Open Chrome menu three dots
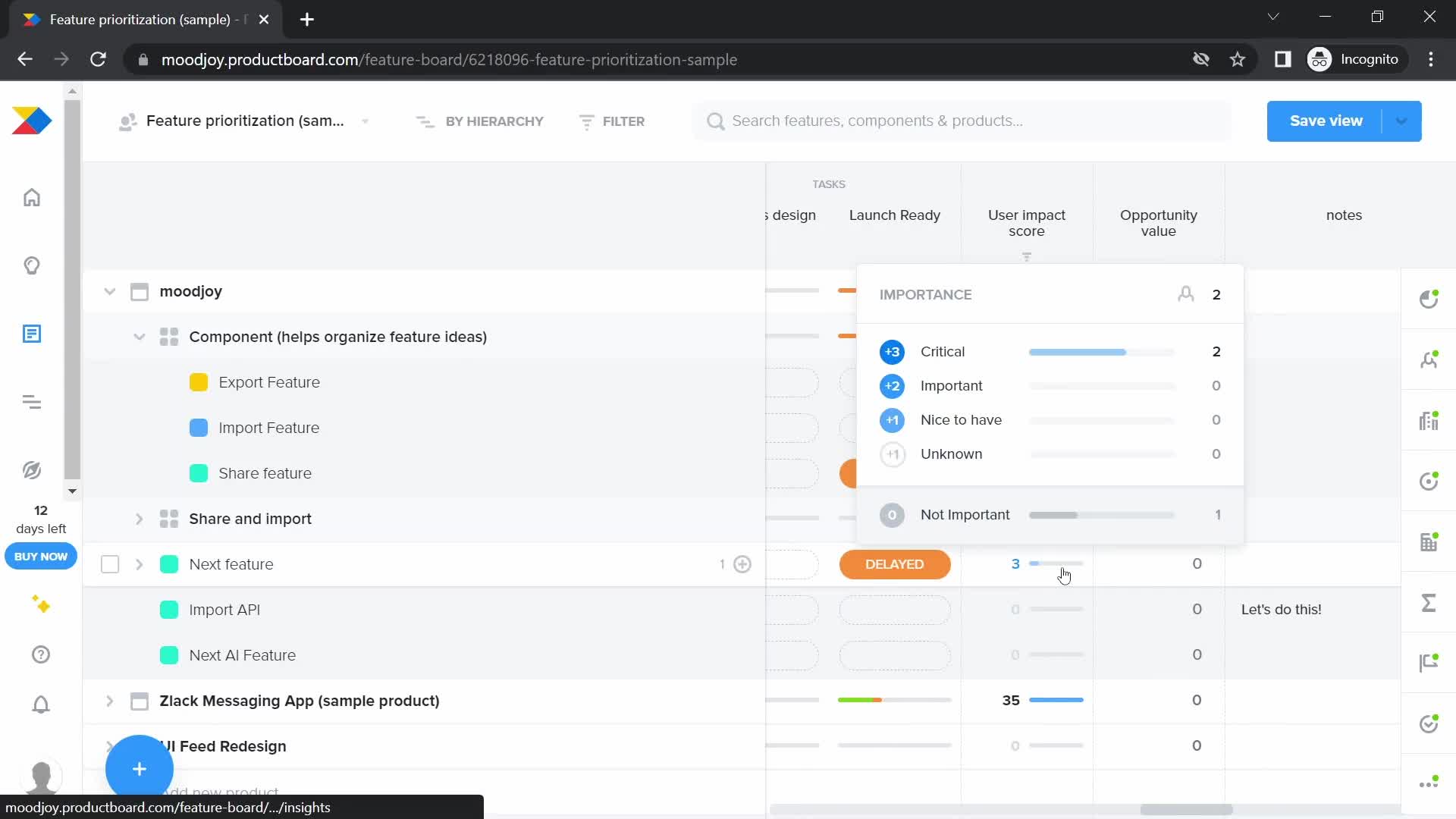Screen dimensions: 1456x819 [x=1431, y=59]
